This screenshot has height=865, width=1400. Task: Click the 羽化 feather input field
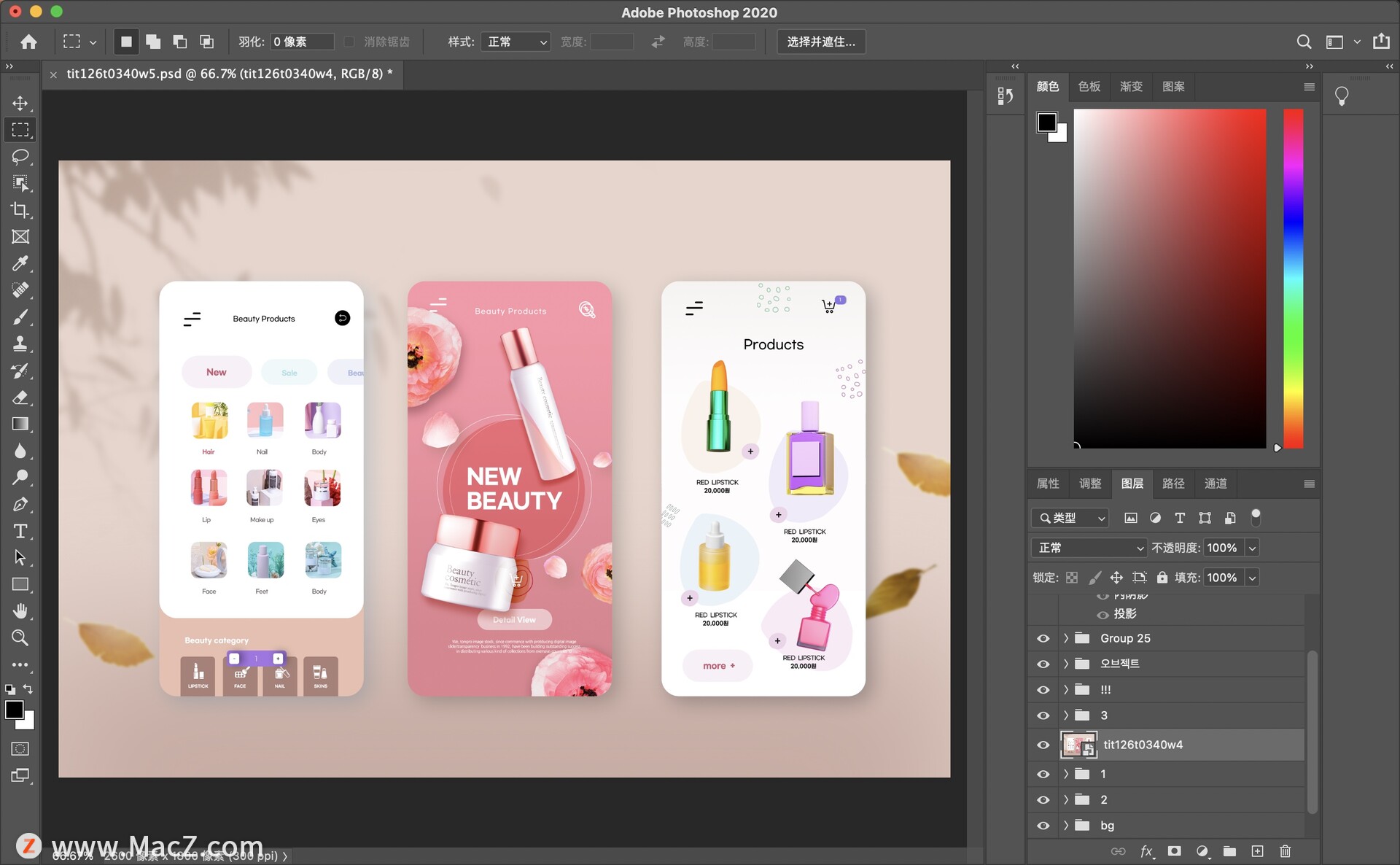[x=301, y=42]
